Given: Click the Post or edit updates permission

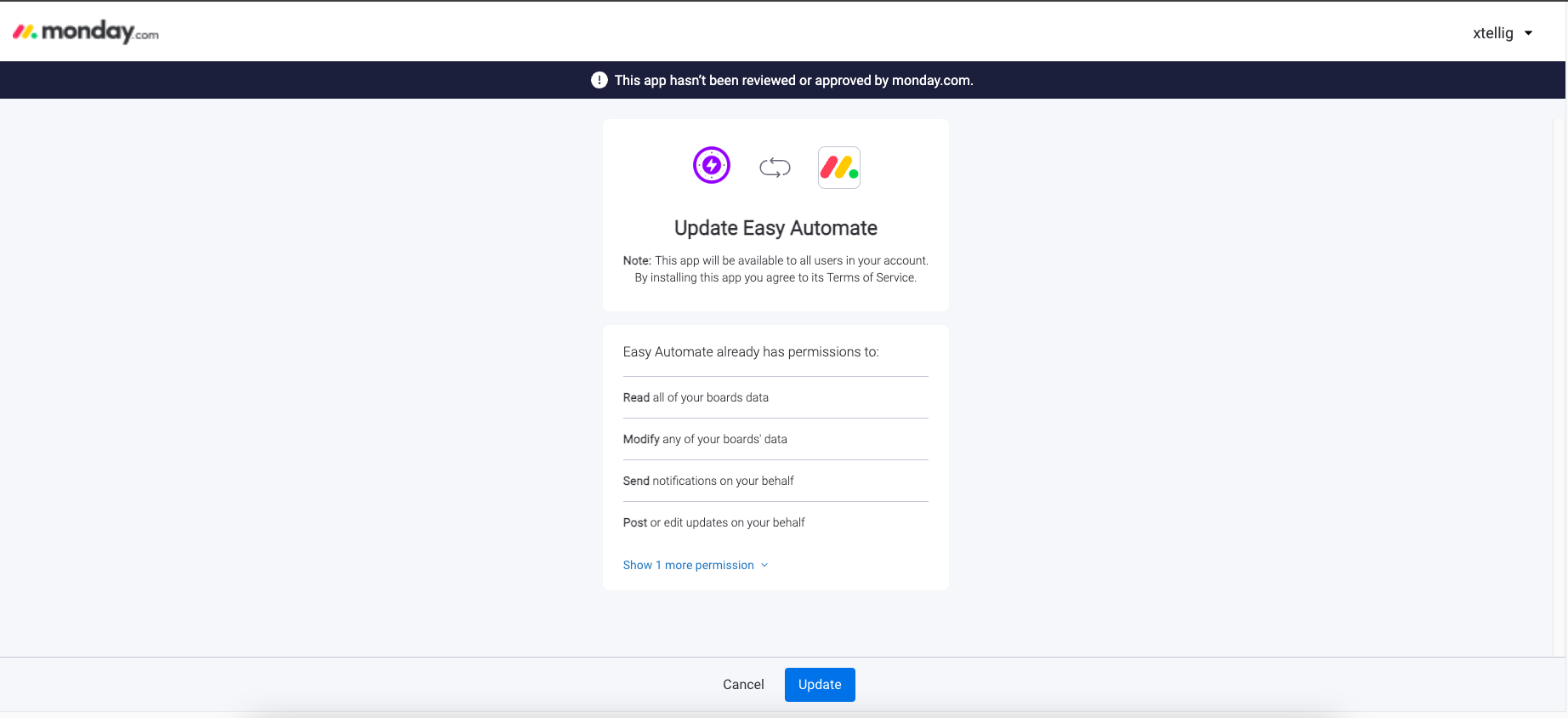Looking at the screenshot, I should pos(713,522).
